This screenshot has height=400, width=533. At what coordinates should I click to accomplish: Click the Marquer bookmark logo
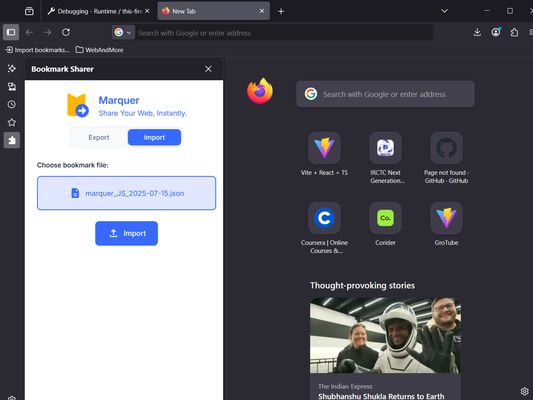click(78, 105)
